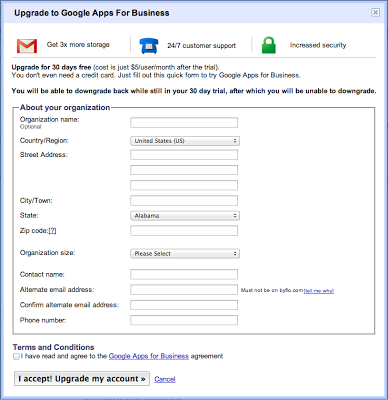Focus the Zip code input field

click(x=184, y=231)
